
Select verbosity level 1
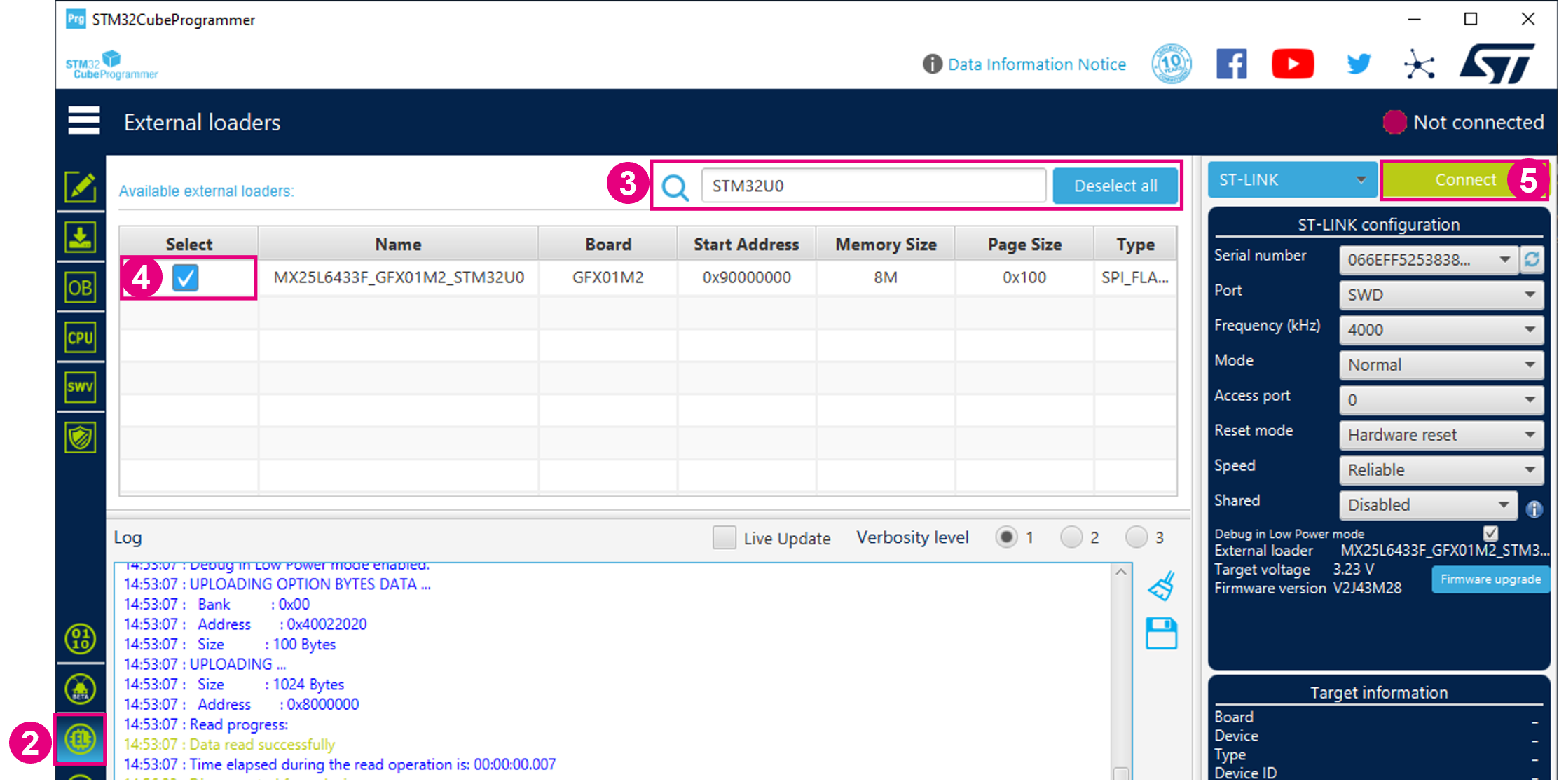click(x=1006, y=537)
